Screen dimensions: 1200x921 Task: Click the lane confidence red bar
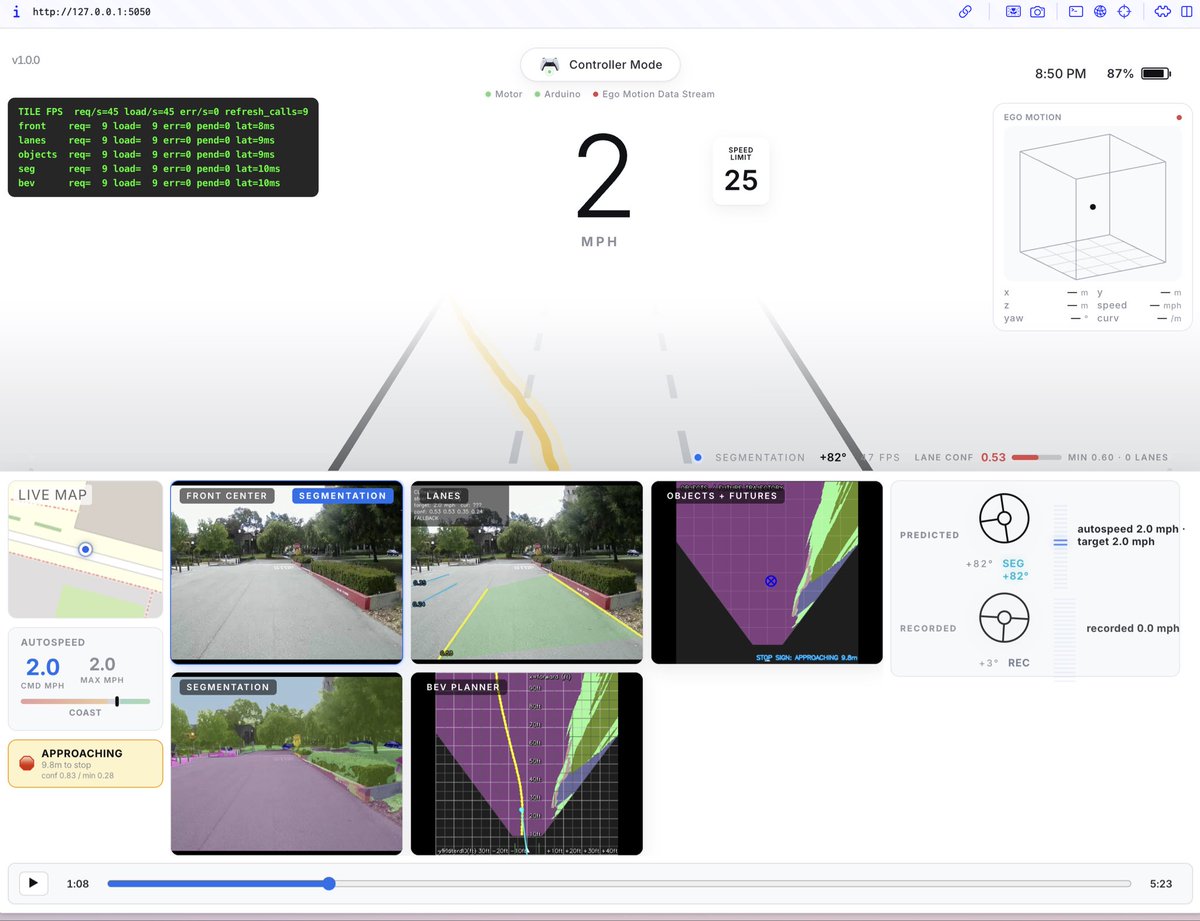pos(1026,457)
